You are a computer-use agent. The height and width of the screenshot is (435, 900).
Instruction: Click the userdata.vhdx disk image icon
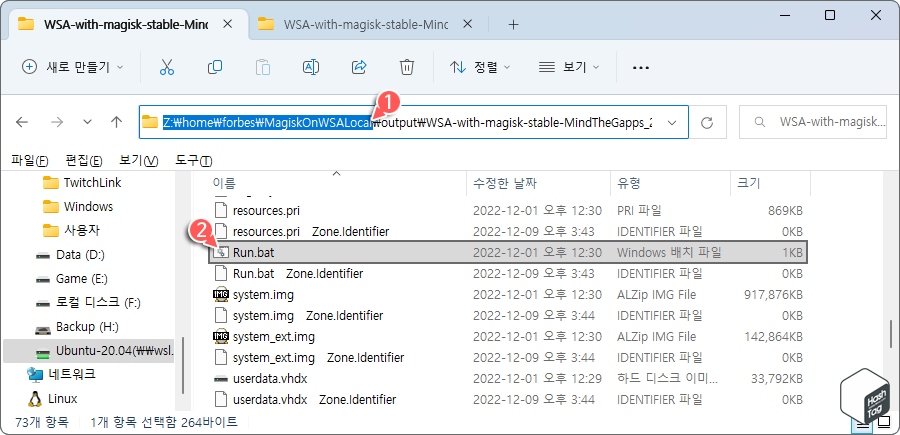(x=220, y=379)
